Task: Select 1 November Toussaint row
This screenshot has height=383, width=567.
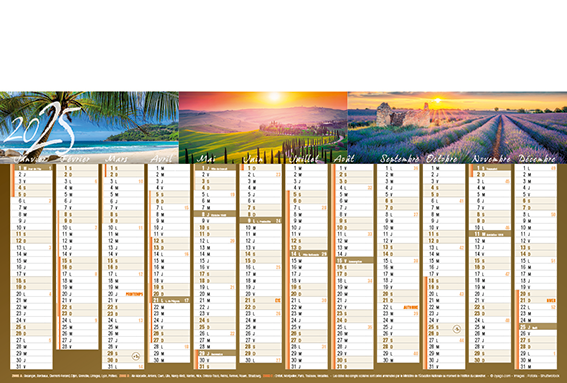Action: (x=490, y=168)
